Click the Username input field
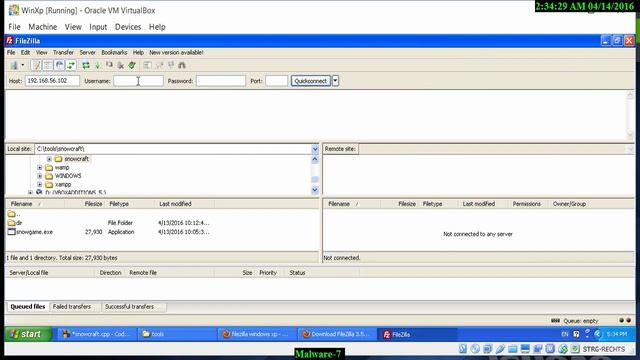 click(138, 81)
